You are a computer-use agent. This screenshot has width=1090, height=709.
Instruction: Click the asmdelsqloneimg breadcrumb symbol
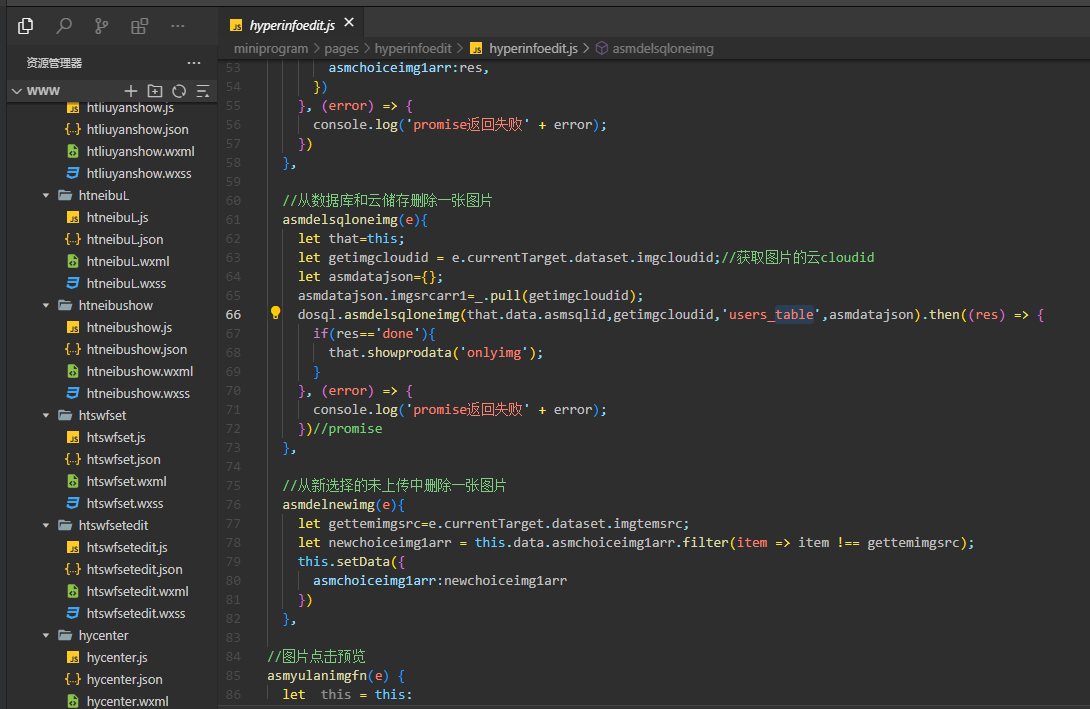point(662,48)
